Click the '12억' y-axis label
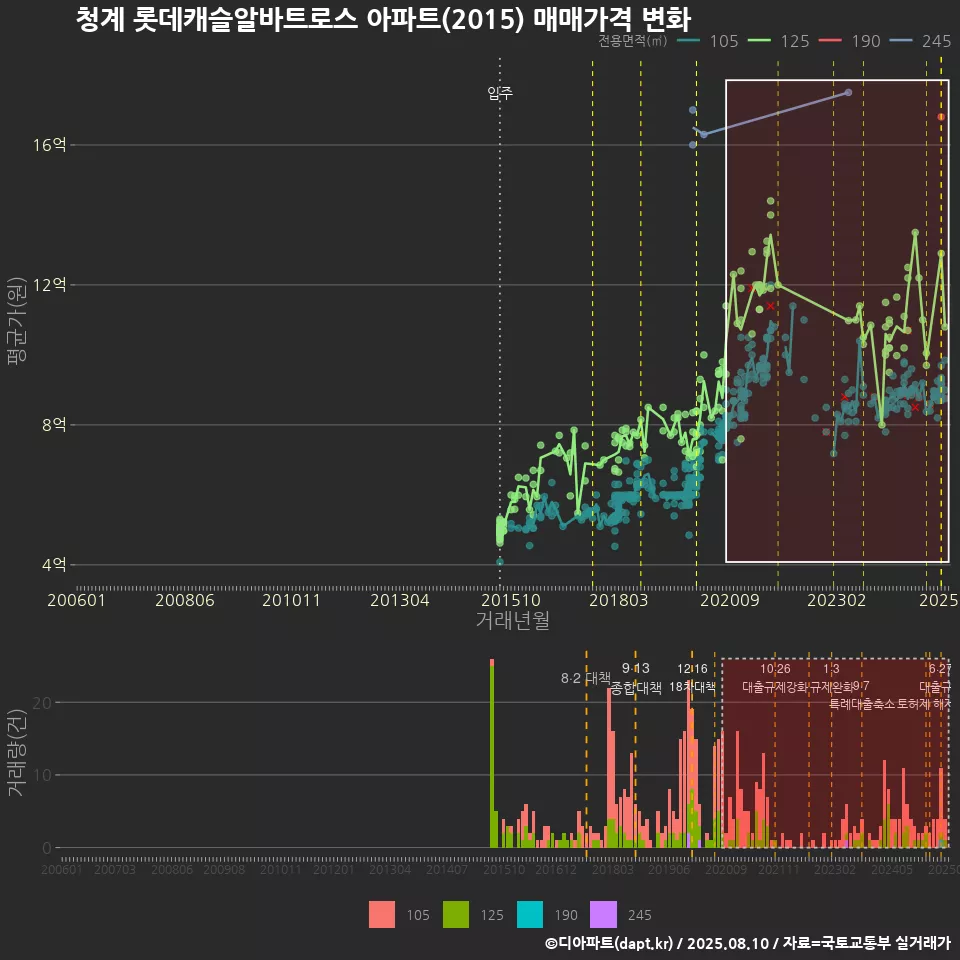This screenshot has height=960, width=960. point(50,285)
